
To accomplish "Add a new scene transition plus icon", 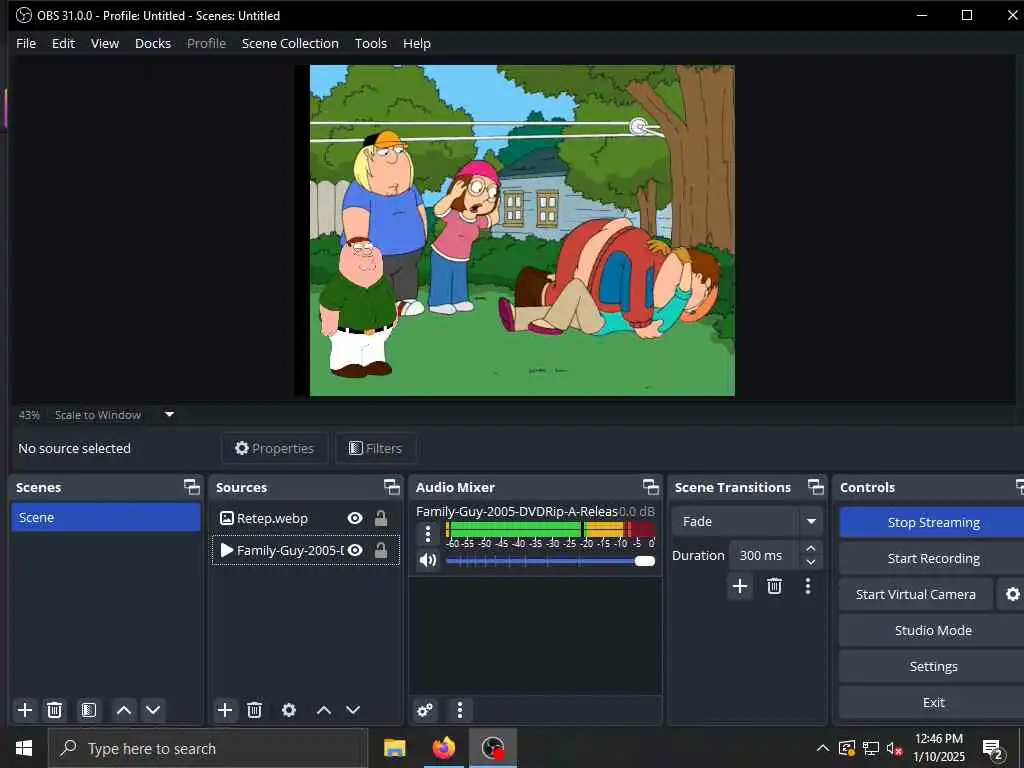I will click(x=740, y=586).
